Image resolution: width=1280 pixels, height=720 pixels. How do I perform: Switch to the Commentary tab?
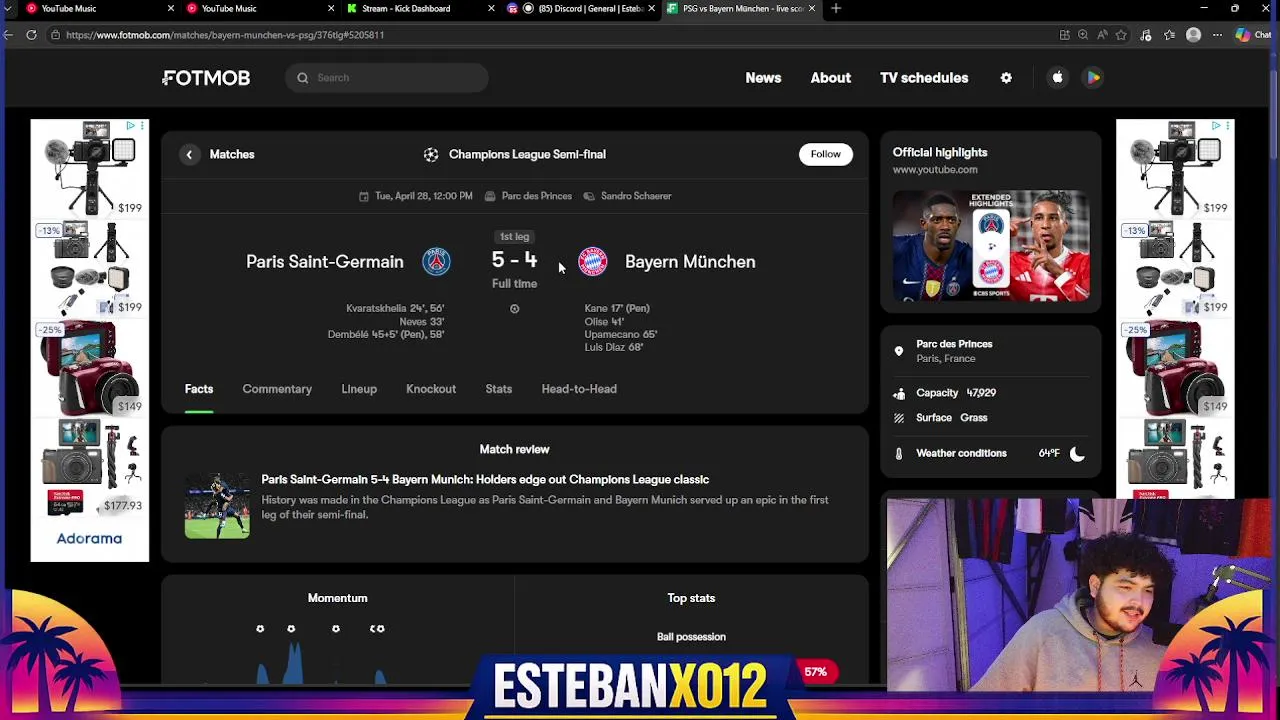tap(277, 389)
